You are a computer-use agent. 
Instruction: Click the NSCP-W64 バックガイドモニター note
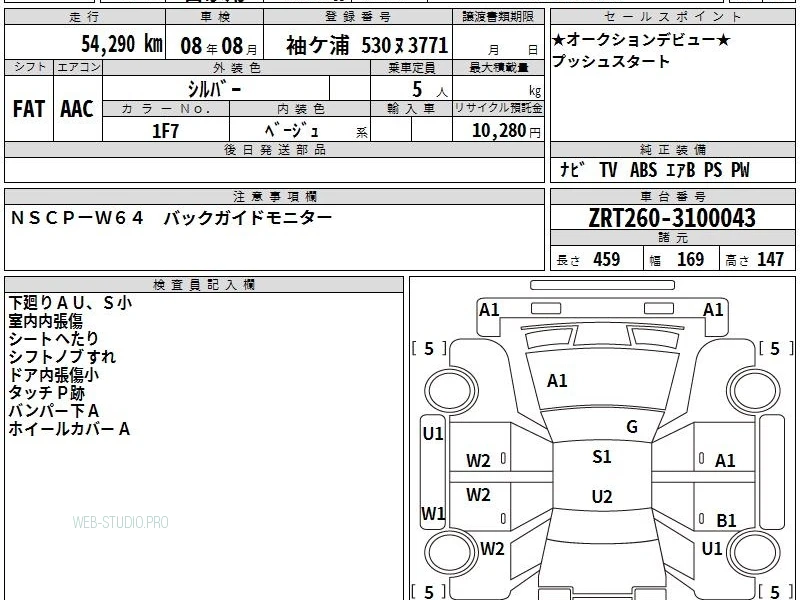pyautogui.click(x=171, y=218)
